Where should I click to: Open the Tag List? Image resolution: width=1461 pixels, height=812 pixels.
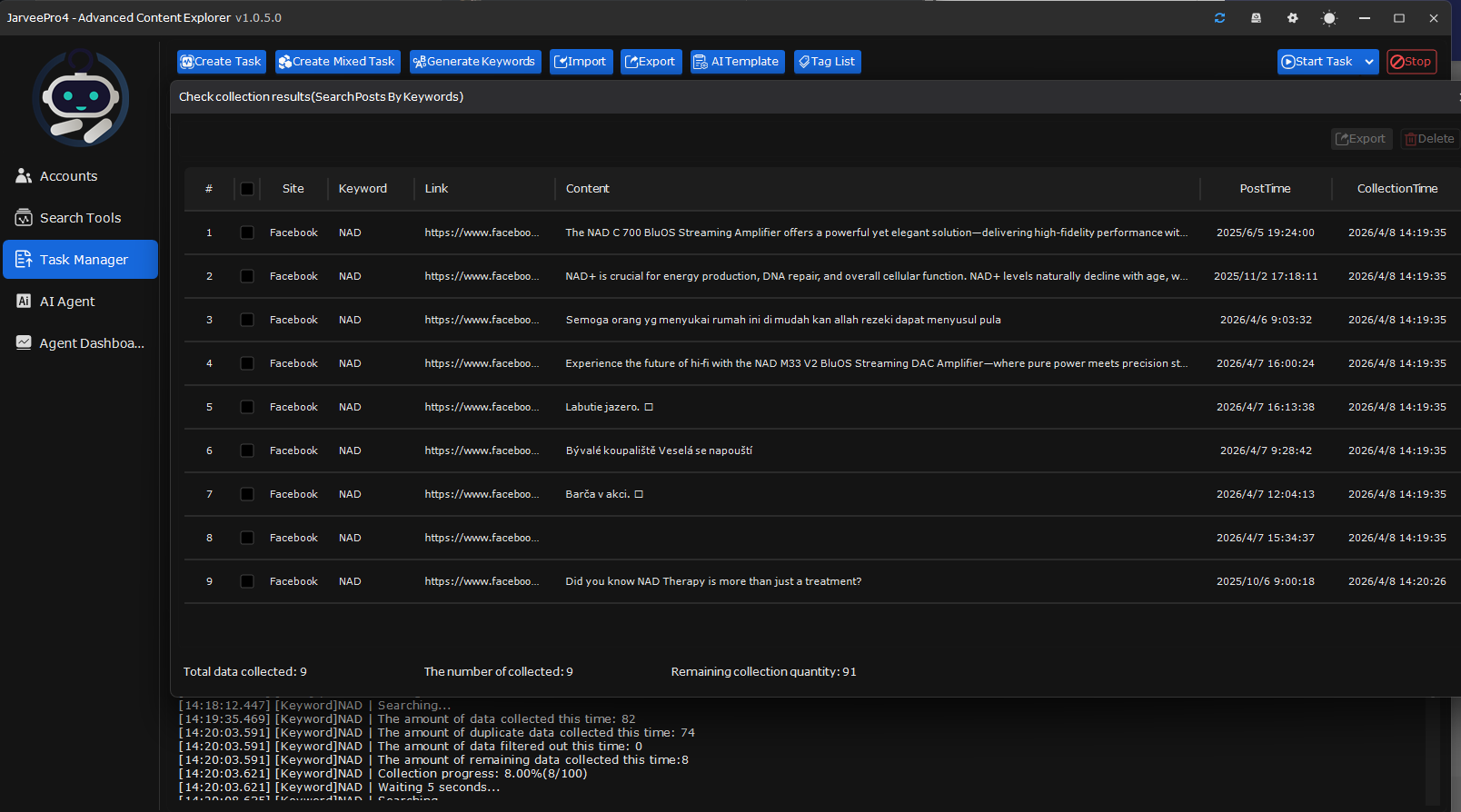(x=827, y=62)
